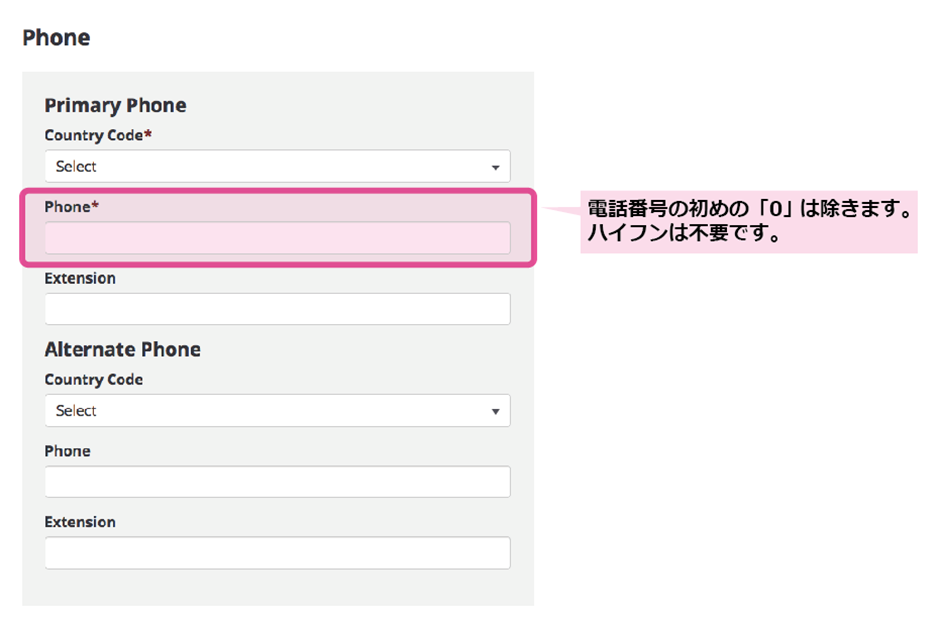Image resolution: width=940 pixels, height=619 pixels.
Task: Click the "Extension" label under Alternate Phone
Action: (x=80, y=522)
